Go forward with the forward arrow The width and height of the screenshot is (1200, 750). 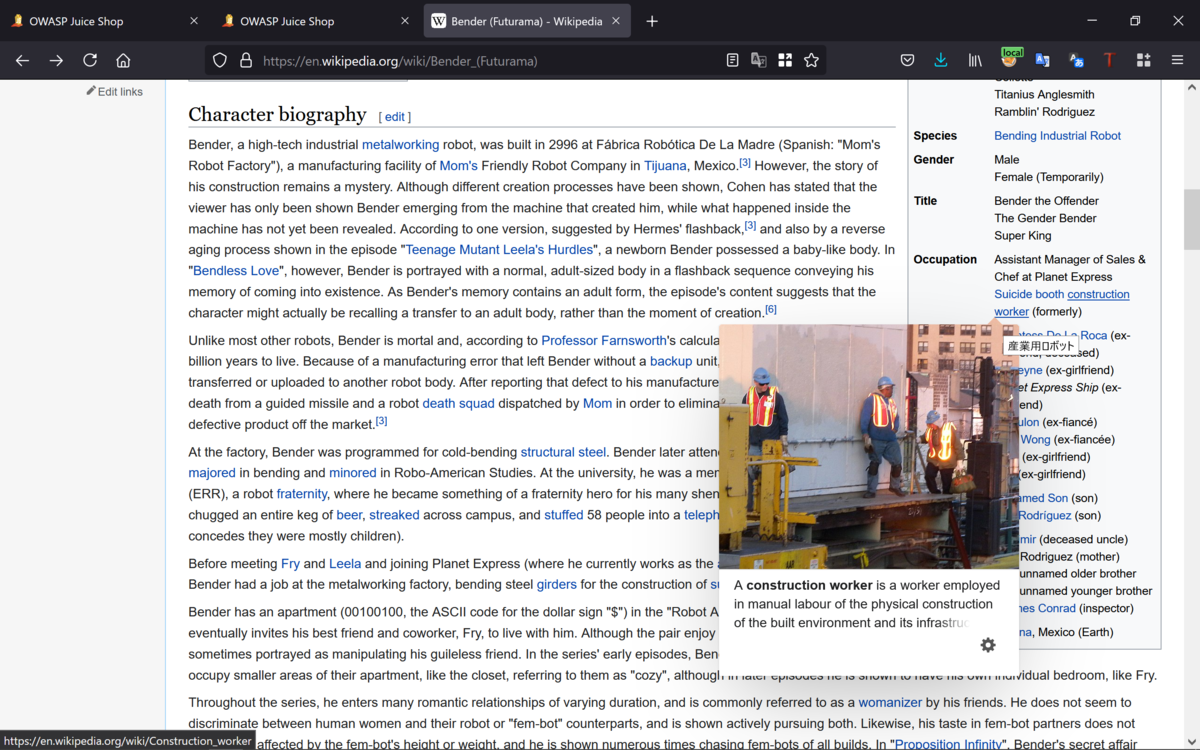(56, 60)
